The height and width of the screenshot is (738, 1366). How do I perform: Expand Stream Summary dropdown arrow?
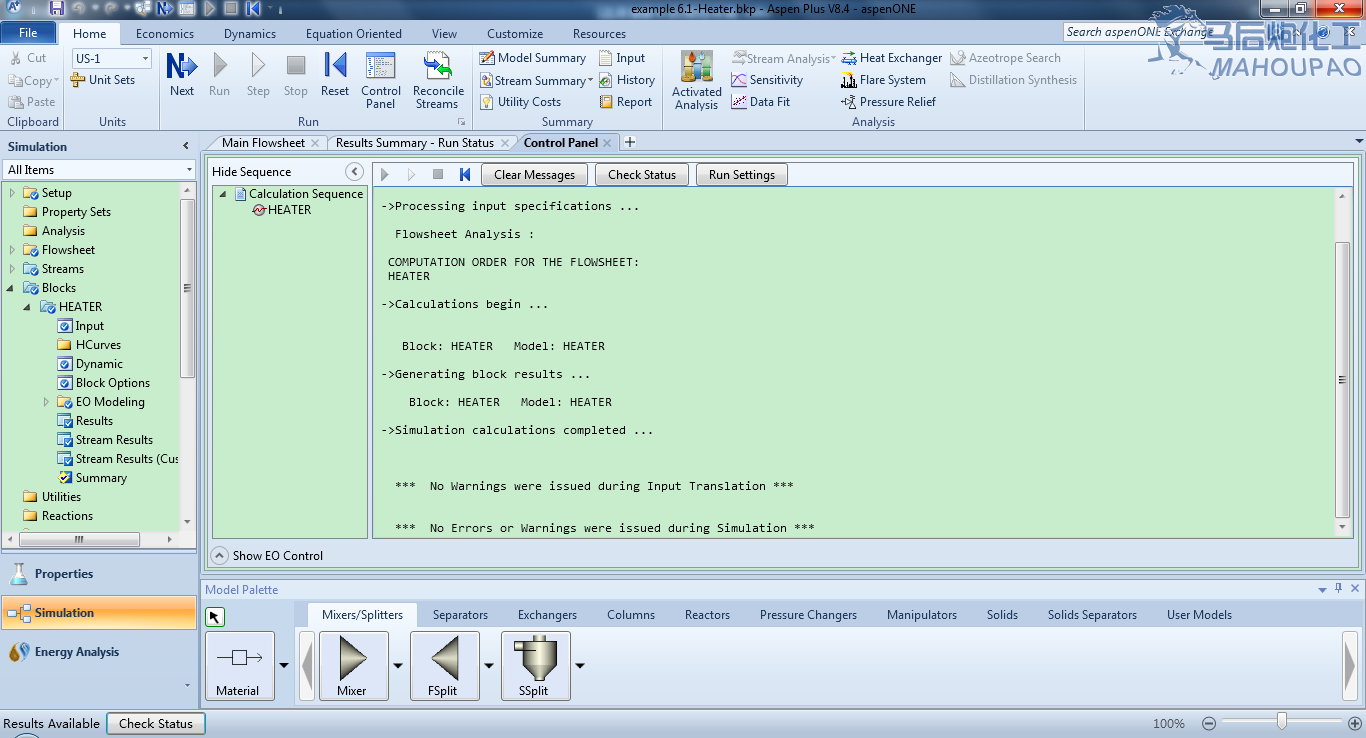[x=590, y=81]
